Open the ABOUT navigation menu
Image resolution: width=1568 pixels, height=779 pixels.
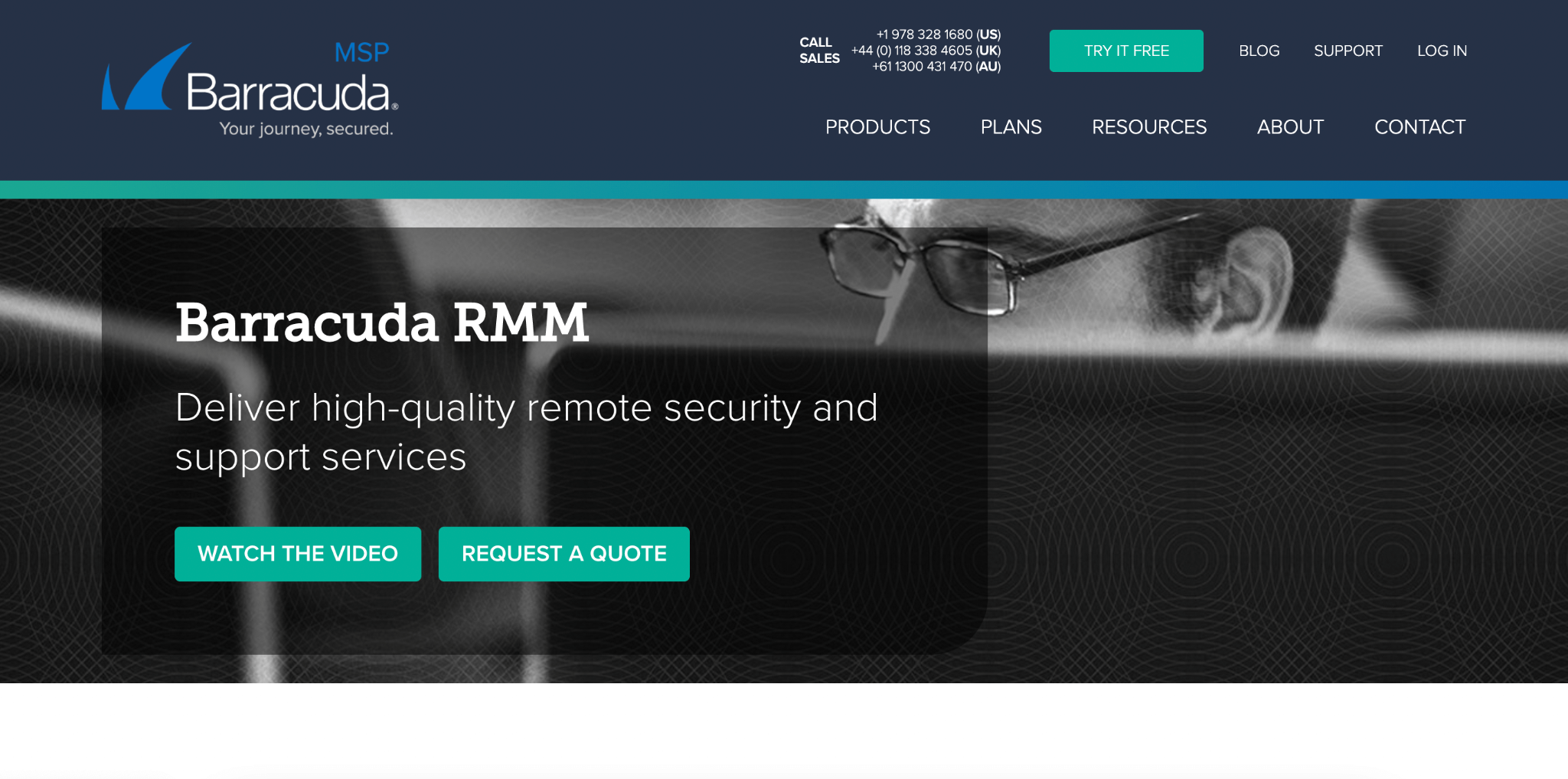1290,127
